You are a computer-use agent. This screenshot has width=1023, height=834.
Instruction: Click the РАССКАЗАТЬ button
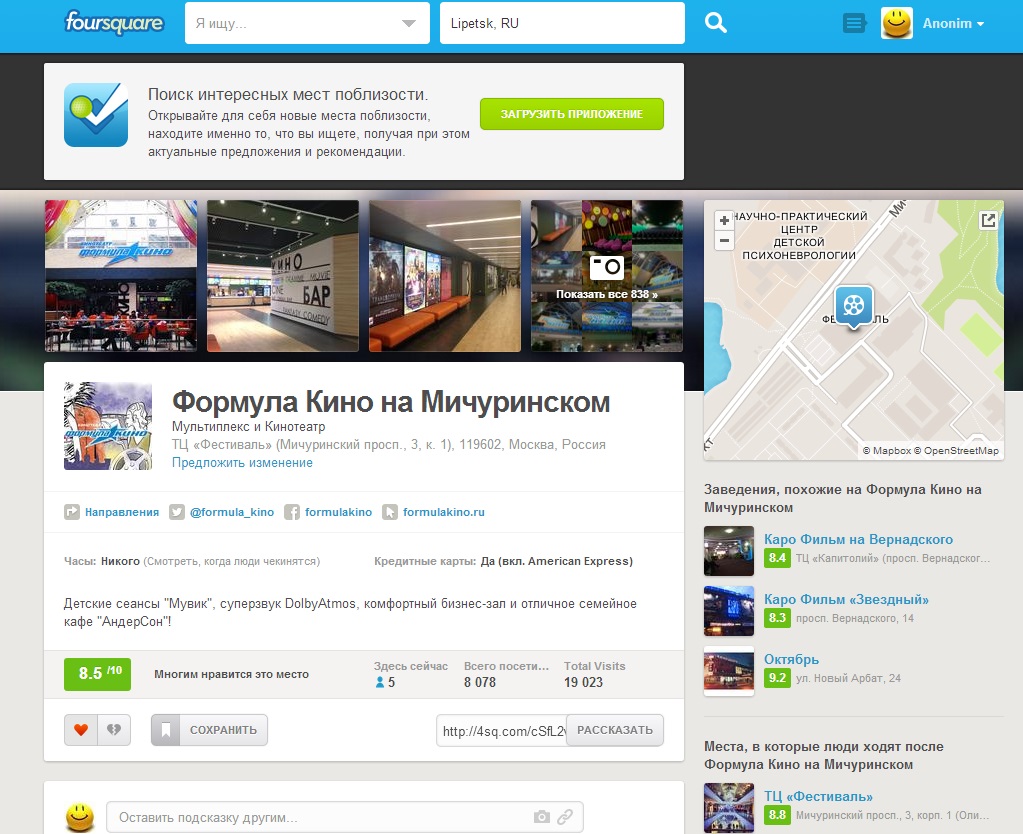point(615,730)
